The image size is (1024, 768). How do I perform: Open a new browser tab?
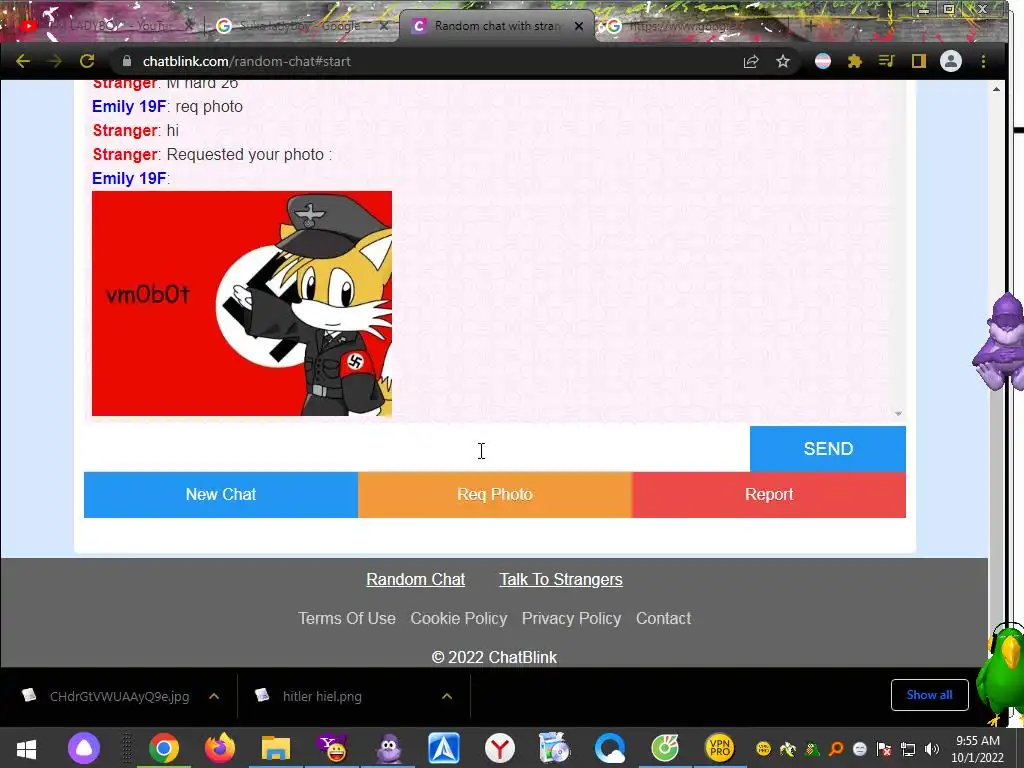tap(810, 26)
